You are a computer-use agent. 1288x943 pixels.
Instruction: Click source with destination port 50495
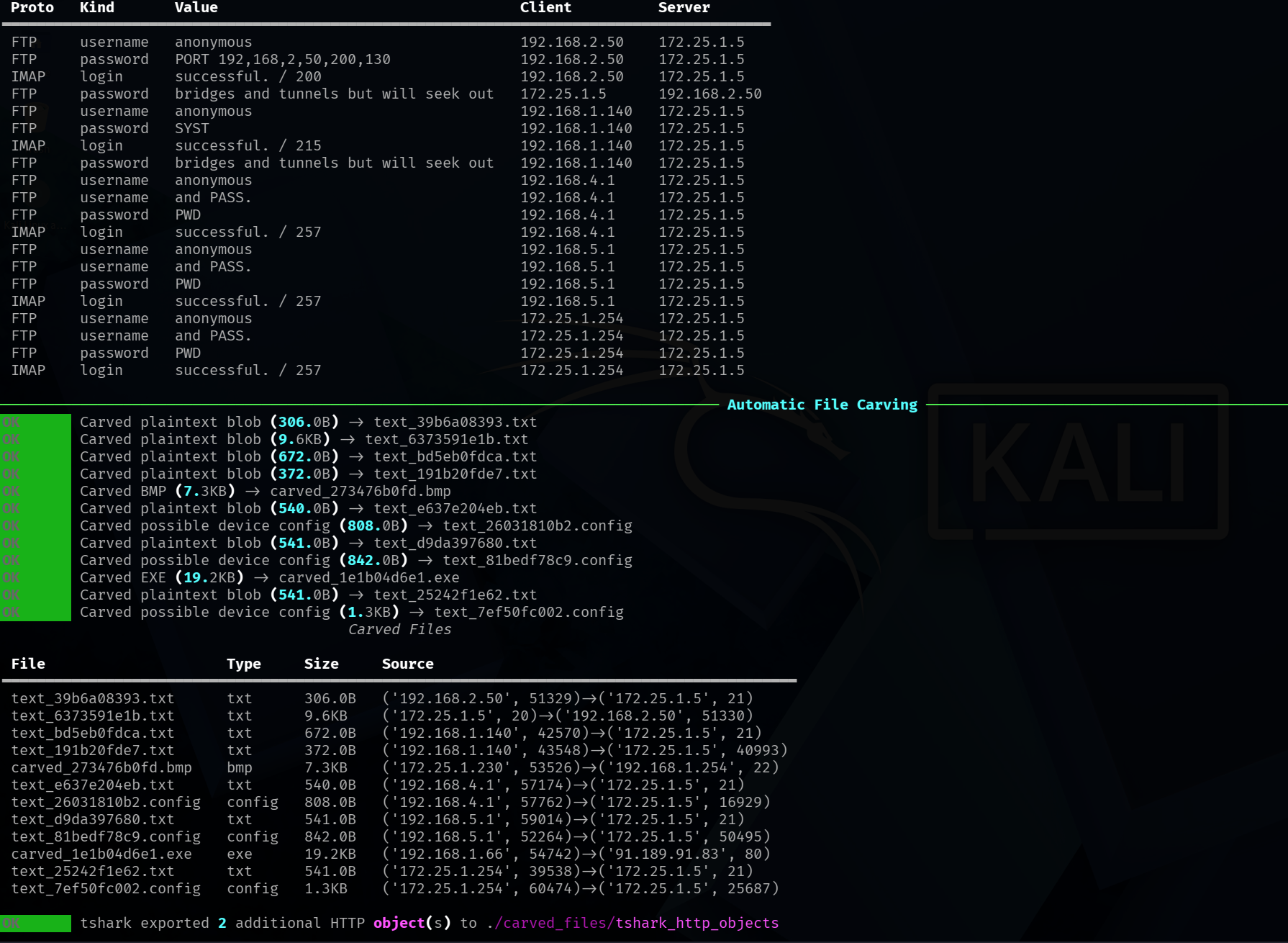tap(576, 837)
